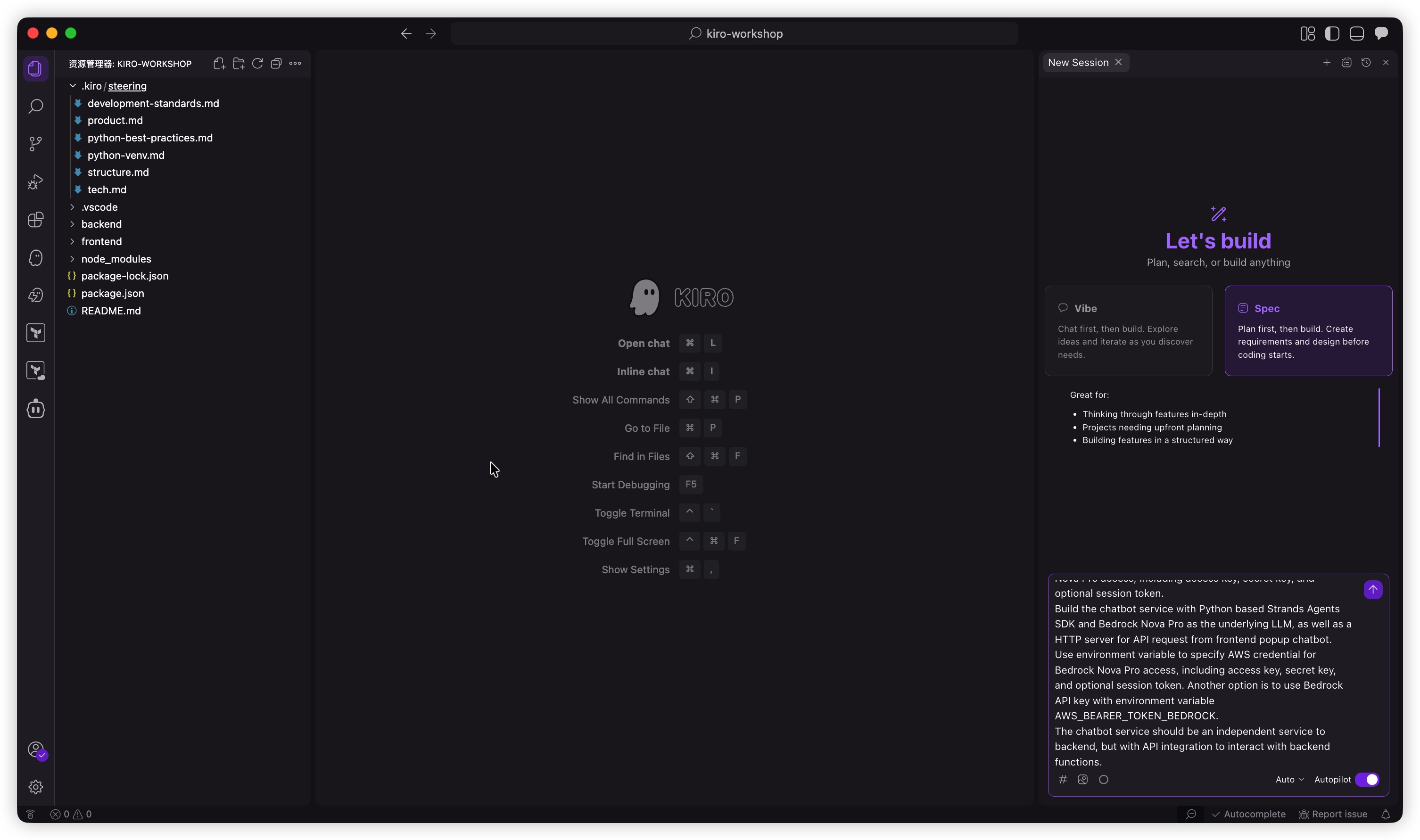1420x840 pixels.
Task: Open Source Control view in activity bar
Action: pyautogui.click(x=36, y=143)
